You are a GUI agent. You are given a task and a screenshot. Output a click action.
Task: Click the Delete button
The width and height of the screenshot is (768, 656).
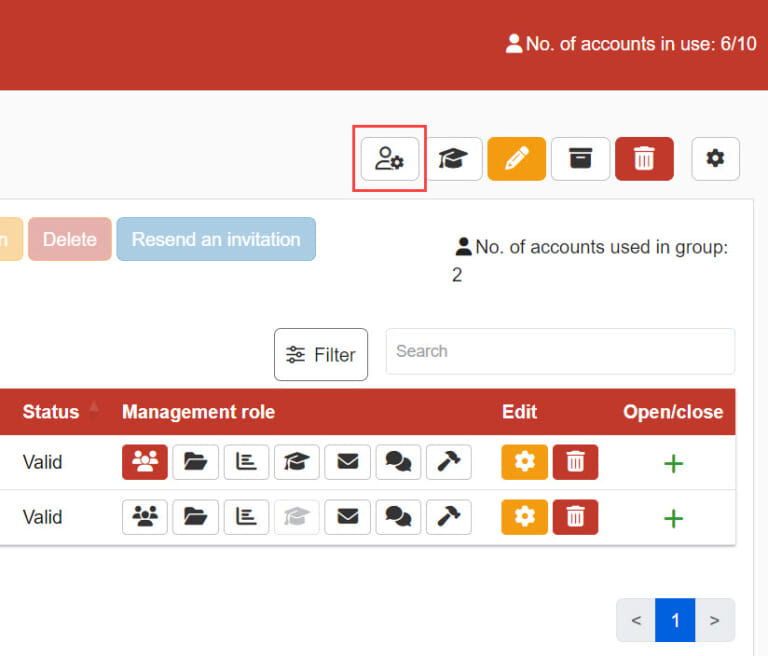70,239
